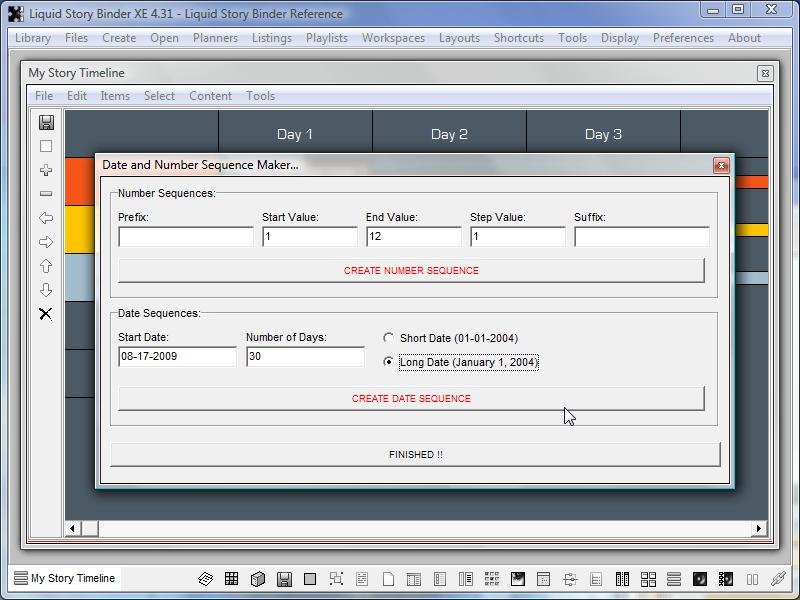
Task: Open the Workspaces menu
Action: click(x=393, y=38)
